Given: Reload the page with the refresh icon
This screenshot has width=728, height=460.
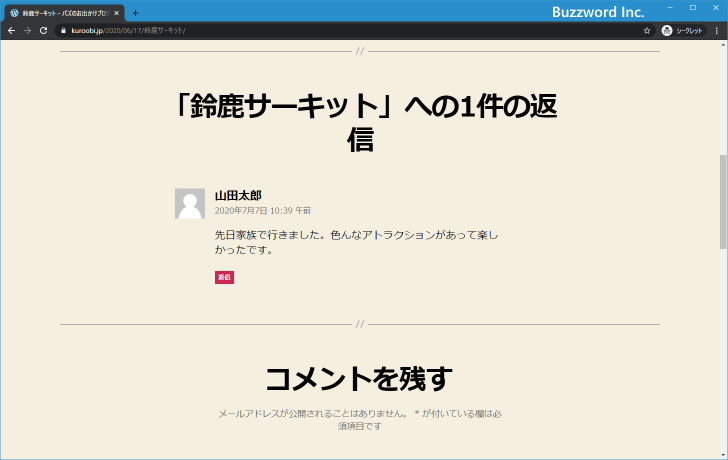Looking at the screenshot, I should pyautogui.click(x=44, y=31).
